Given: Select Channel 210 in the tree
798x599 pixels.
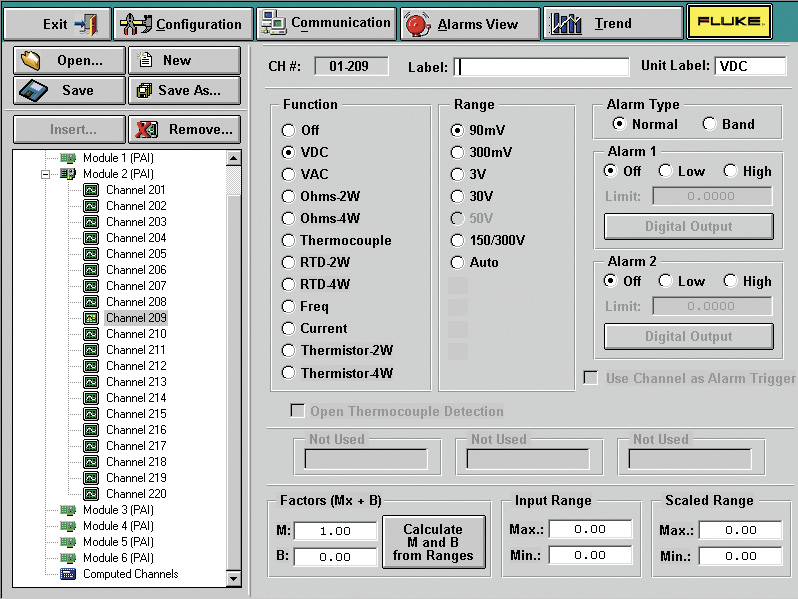Looking at the screenshot, I should coord(136,334).
